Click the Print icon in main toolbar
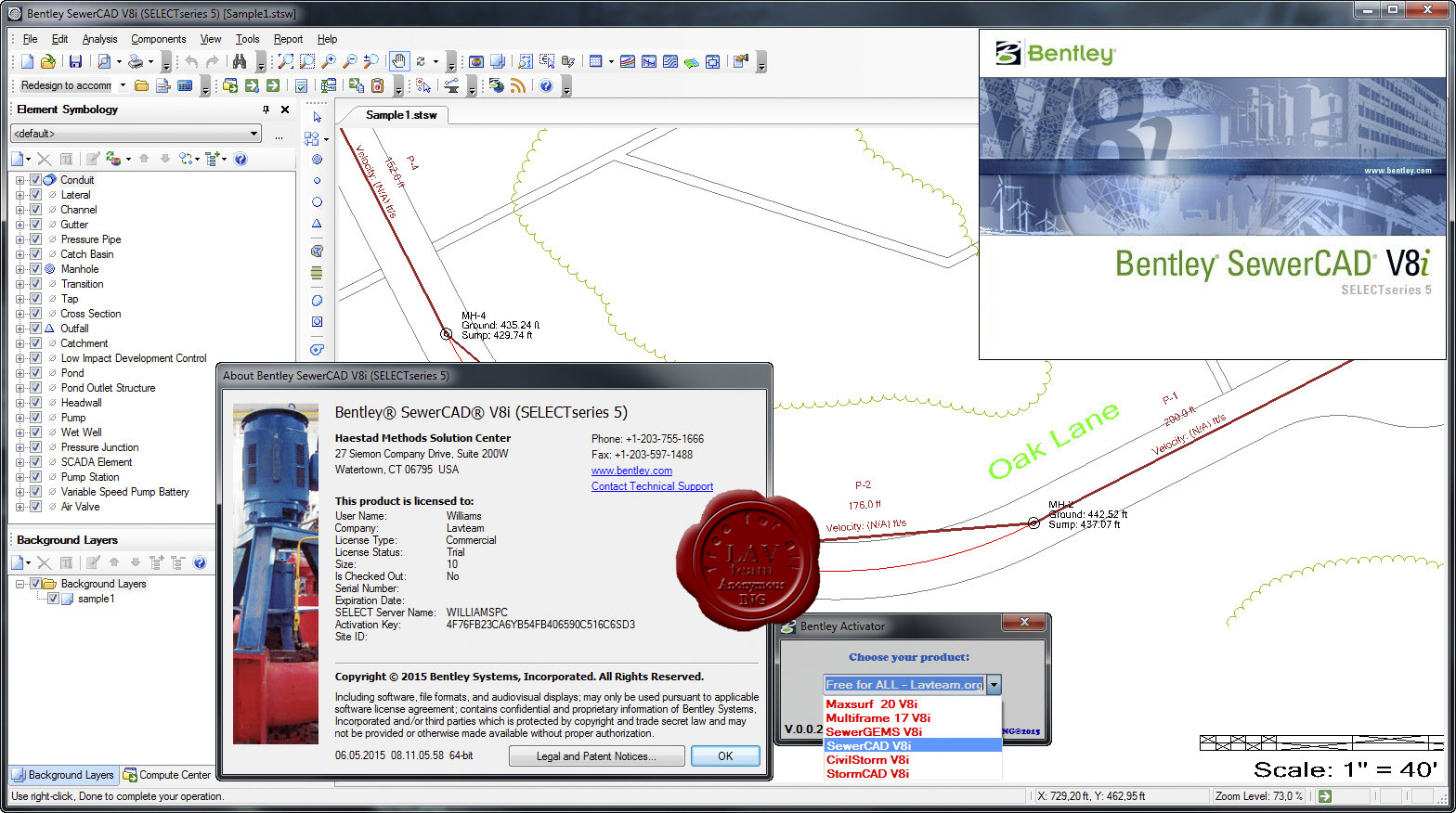This screenshot has width=1456, height=813. coord(136,61)
